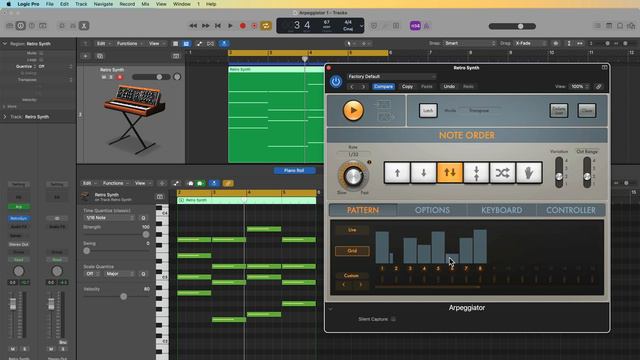
Task: Switch to the Pattern tab
Action: (x=363, y=210)
